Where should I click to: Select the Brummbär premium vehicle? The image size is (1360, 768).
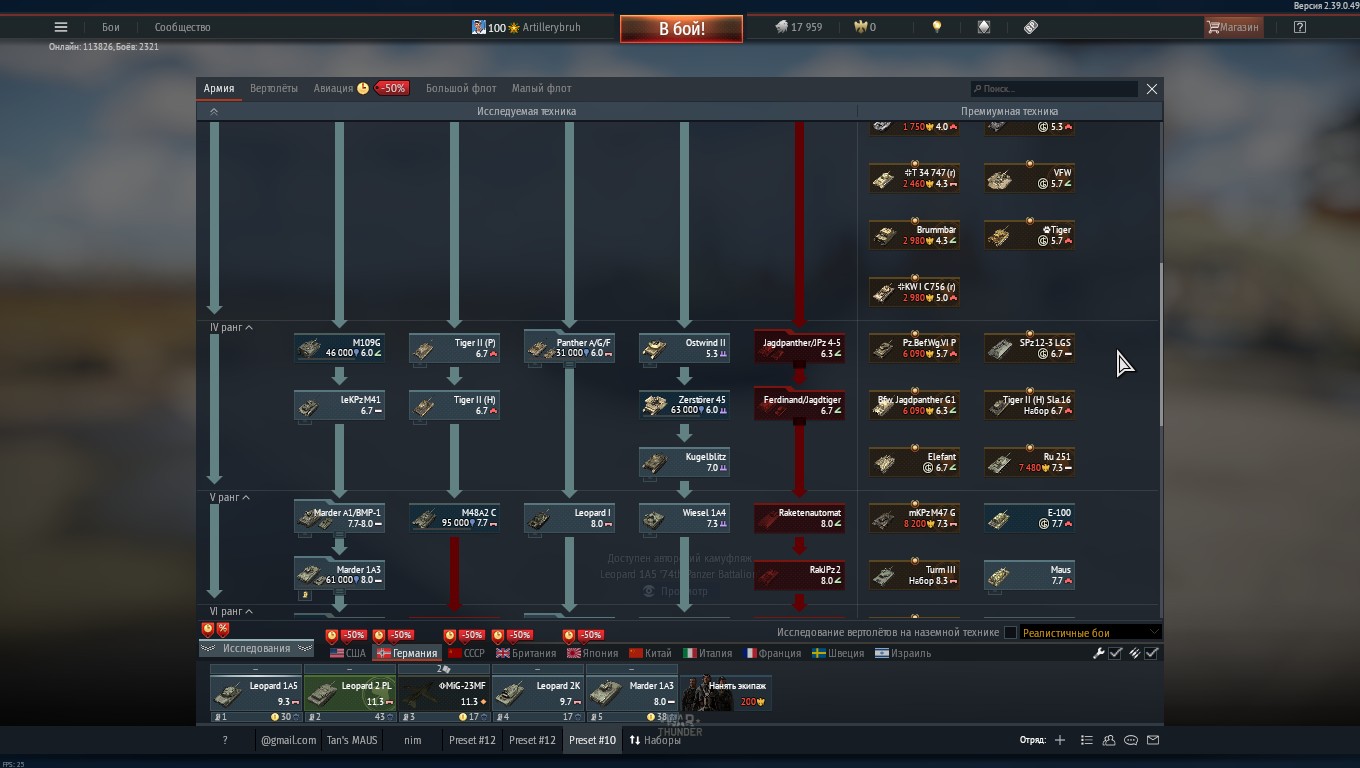(x=915, y=235)
